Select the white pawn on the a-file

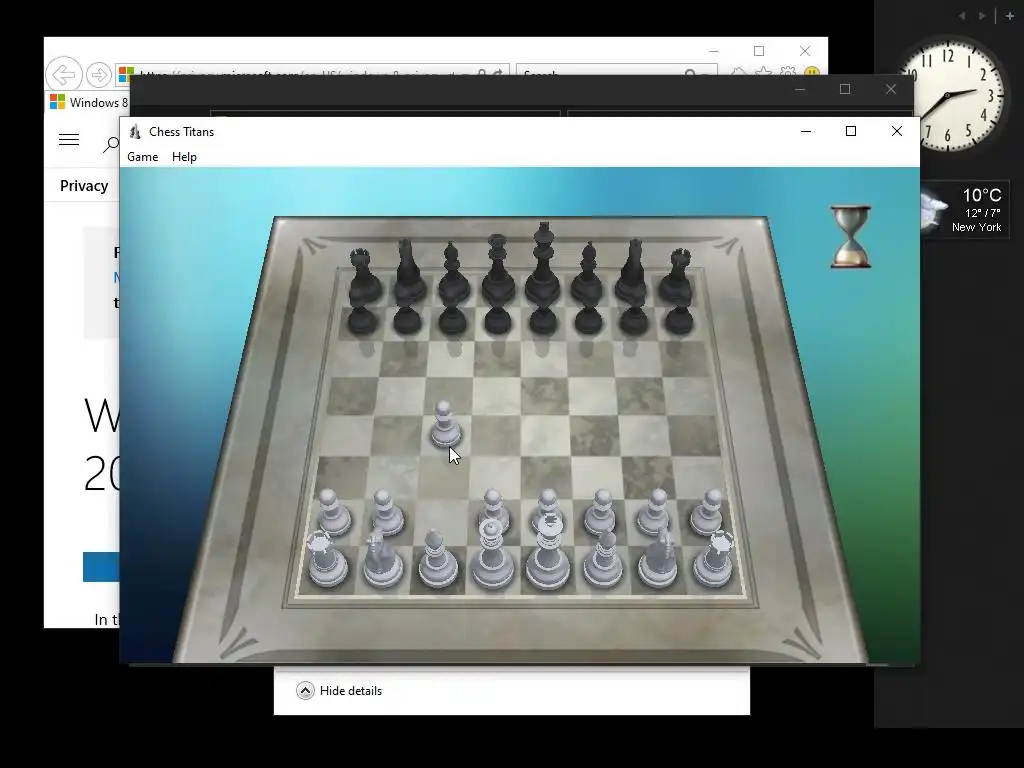(x=334, y=513)
